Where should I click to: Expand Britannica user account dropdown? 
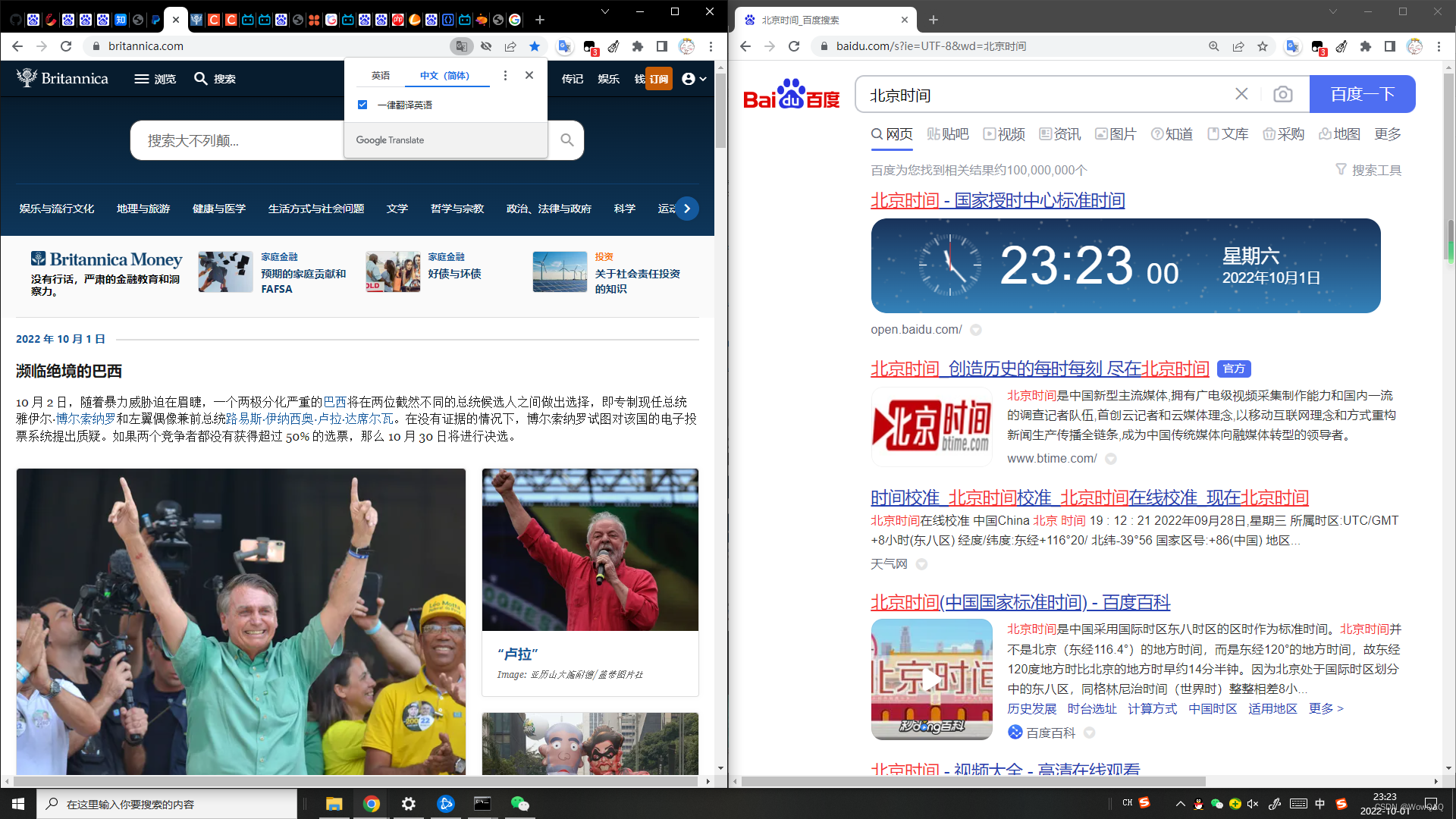click(694, 79)
